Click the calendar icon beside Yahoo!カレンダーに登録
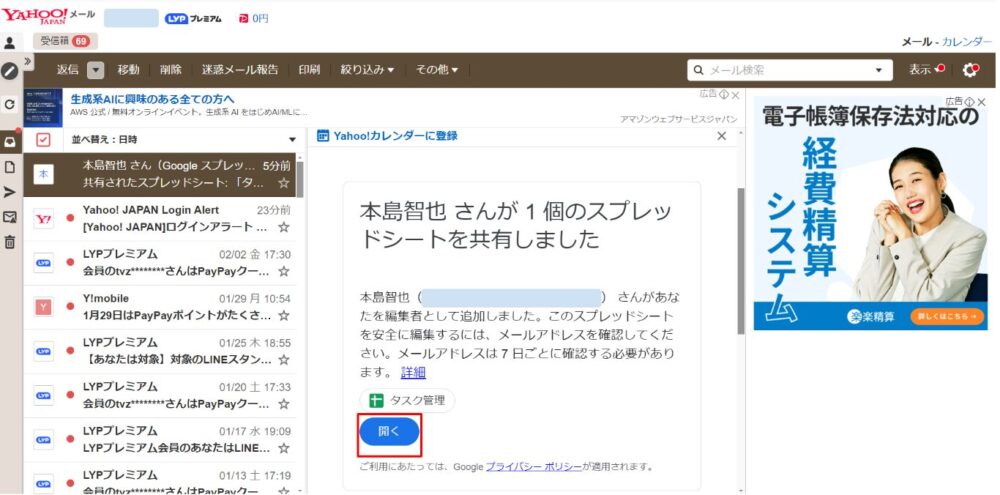 tap(323, 136)
